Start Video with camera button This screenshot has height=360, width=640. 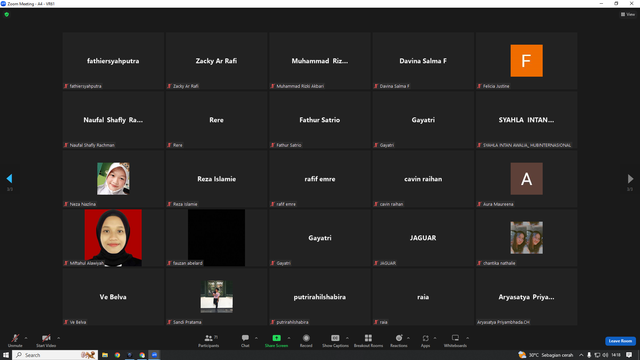click(46, 340)
